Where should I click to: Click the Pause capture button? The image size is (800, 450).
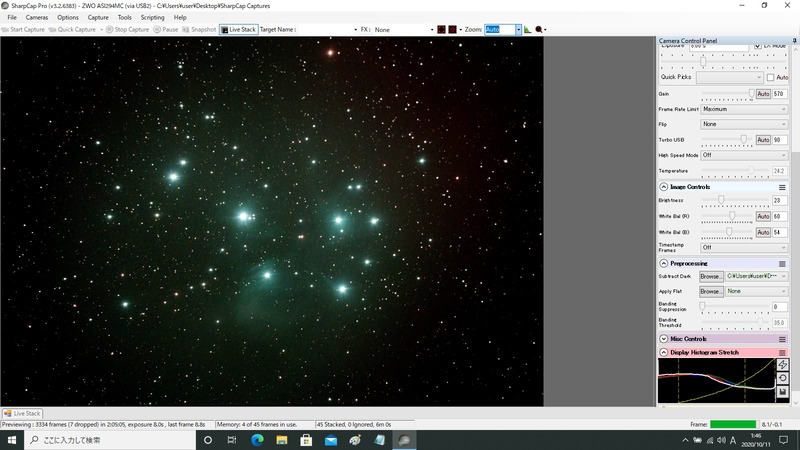(x=166, y=30)
